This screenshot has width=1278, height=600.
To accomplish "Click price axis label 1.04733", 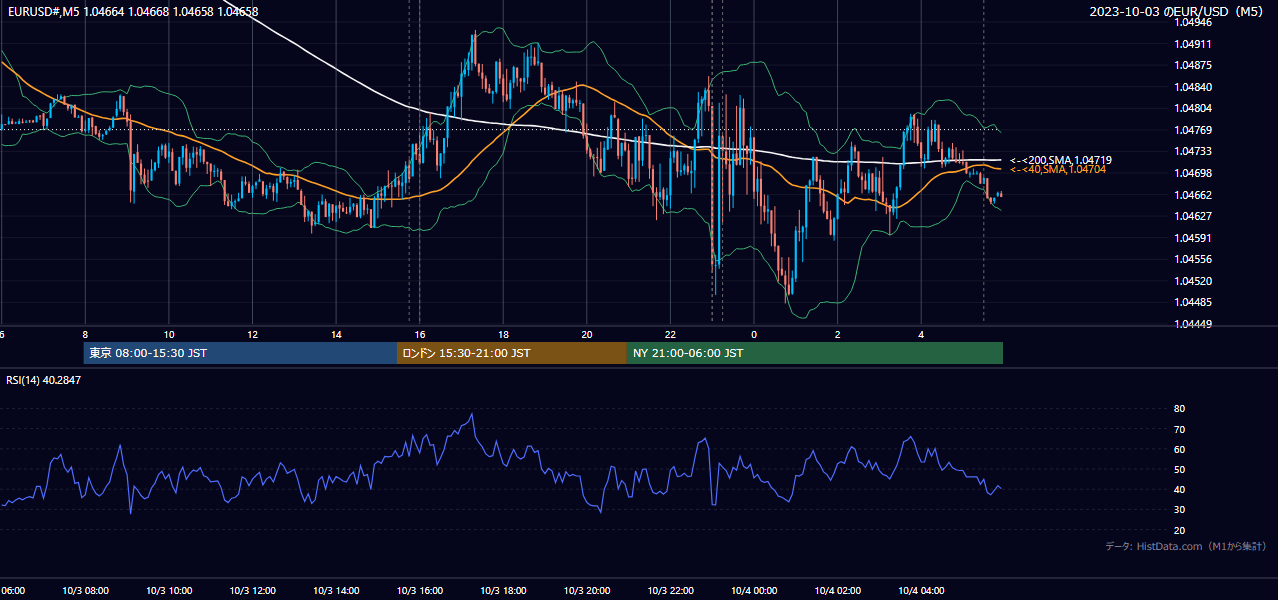I will click(x=1192, y=151).
